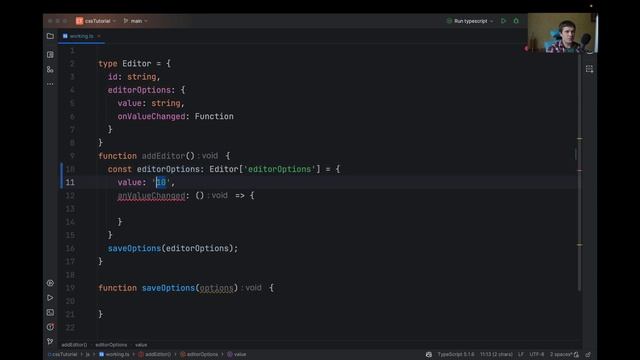Open the Run tool window icon
Image resolution: width=640 pixels, height=360 pixels.
[x=50, y=298]
